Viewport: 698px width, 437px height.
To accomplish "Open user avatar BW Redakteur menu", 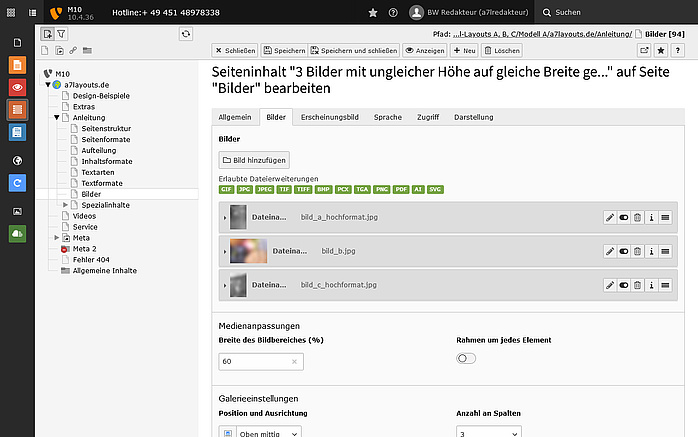I will point(469,12).
